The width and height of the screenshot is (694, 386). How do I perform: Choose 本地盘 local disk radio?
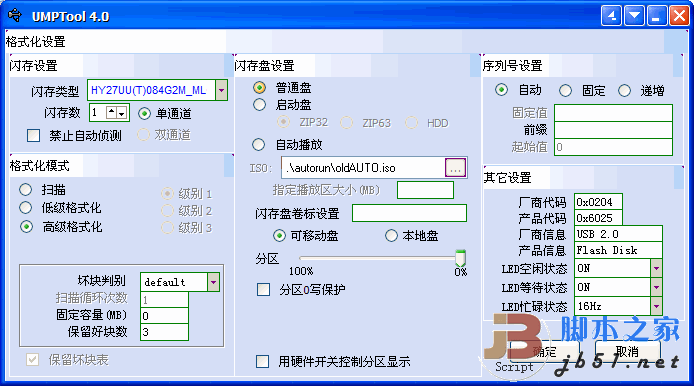391,235
